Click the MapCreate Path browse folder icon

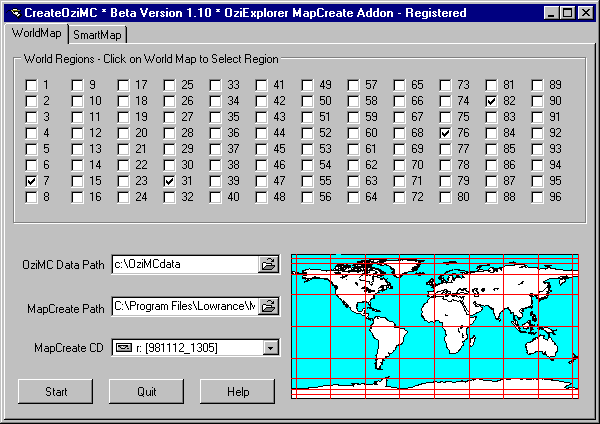coord(268,306)
